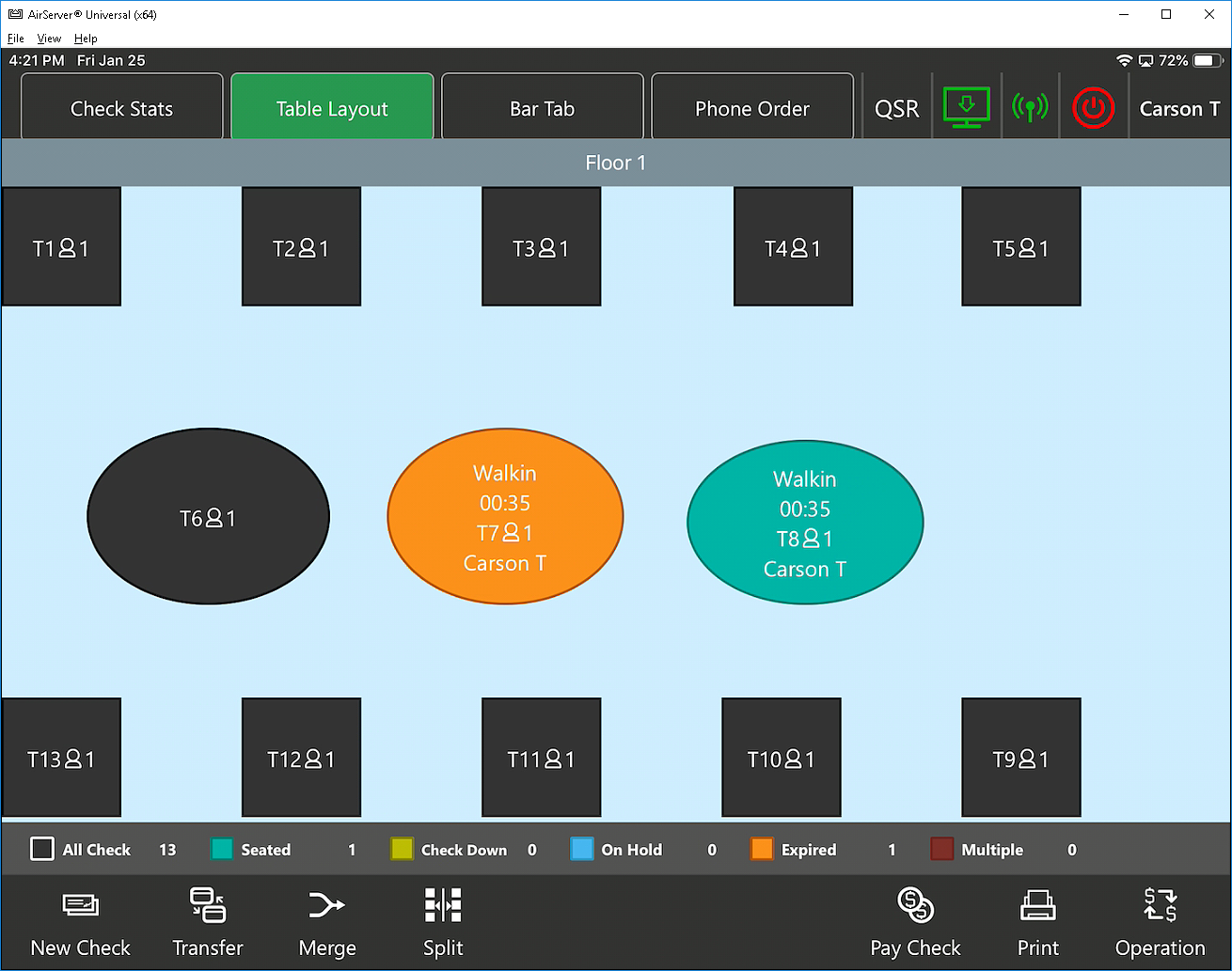Select the orange T7 Walkin table
The image size is (1232, 971).
point(505,516)
